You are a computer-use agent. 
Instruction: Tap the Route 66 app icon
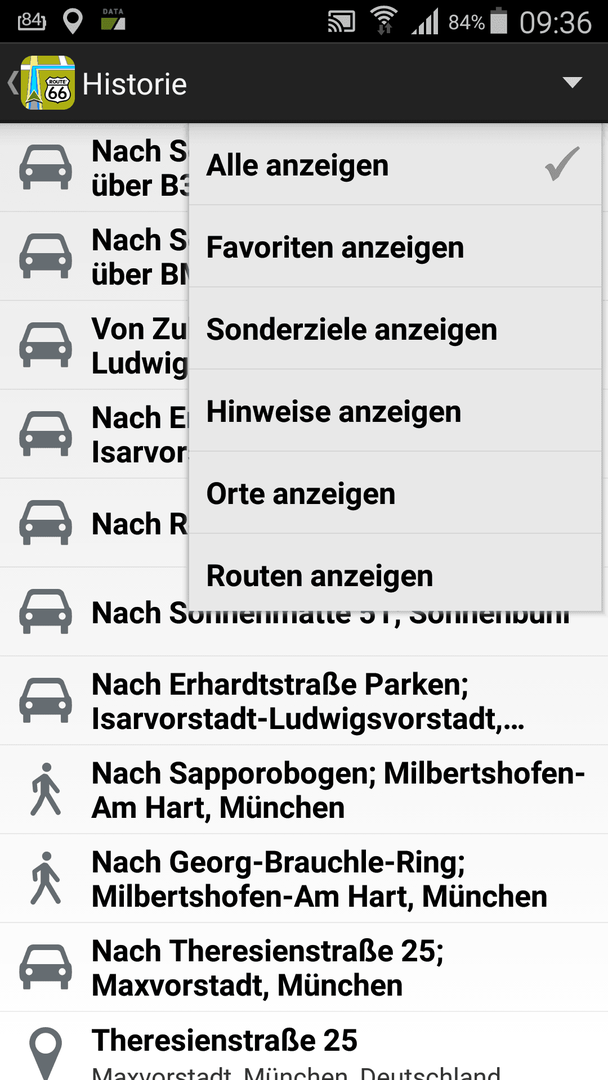(x=48, y=83)
